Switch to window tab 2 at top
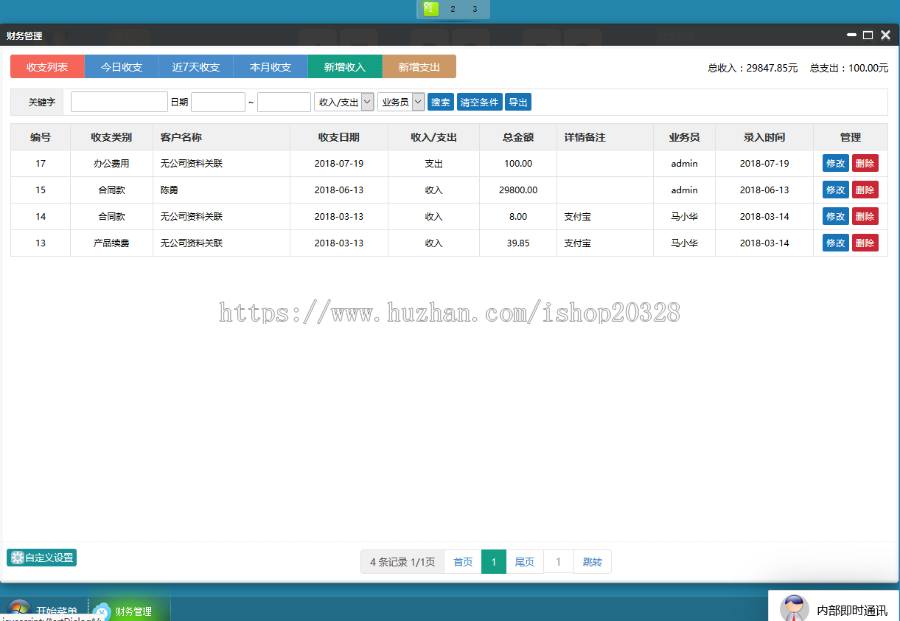The width and height of the screenshot is (900, 621). tap(452, 9)
